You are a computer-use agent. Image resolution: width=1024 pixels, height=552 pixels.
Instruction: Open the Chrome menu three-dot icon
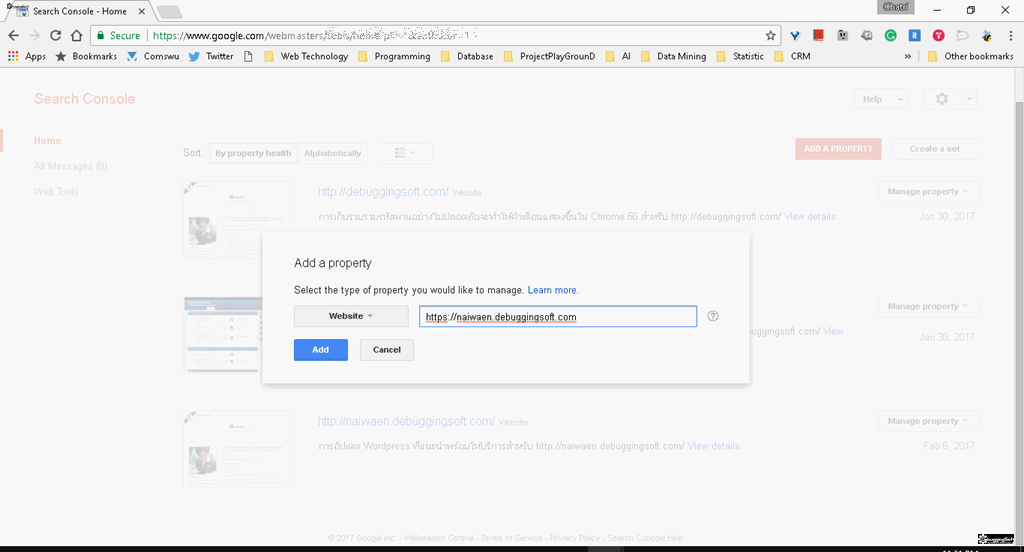(x=1011, y=35)
